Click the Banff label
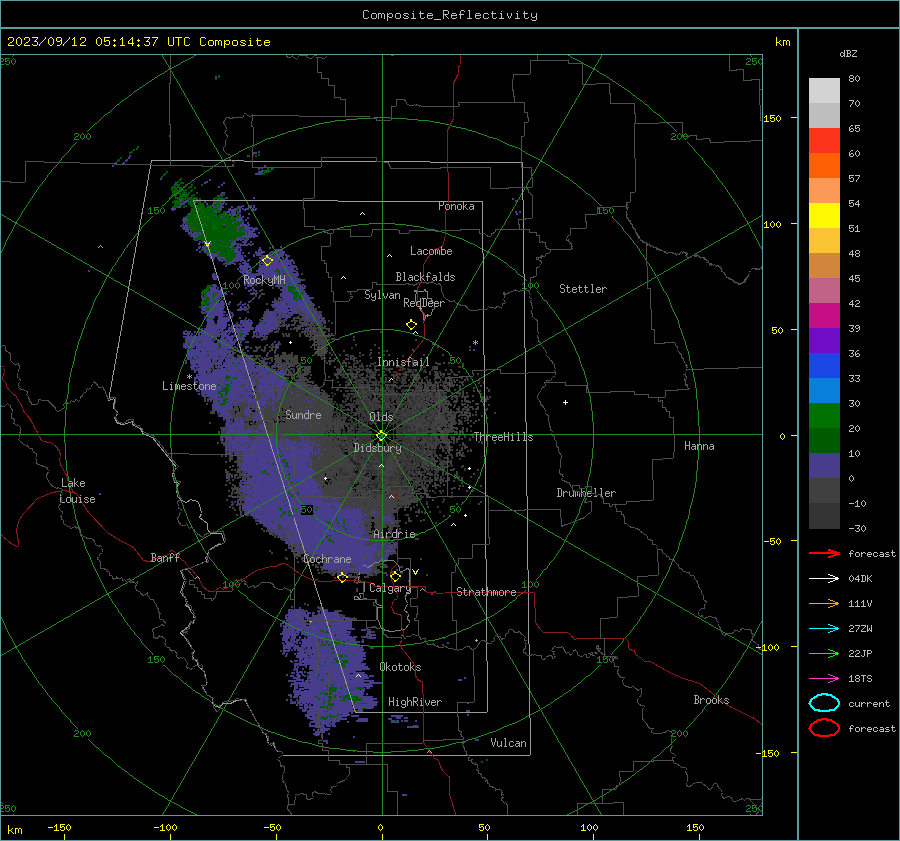 coord(165,558)
